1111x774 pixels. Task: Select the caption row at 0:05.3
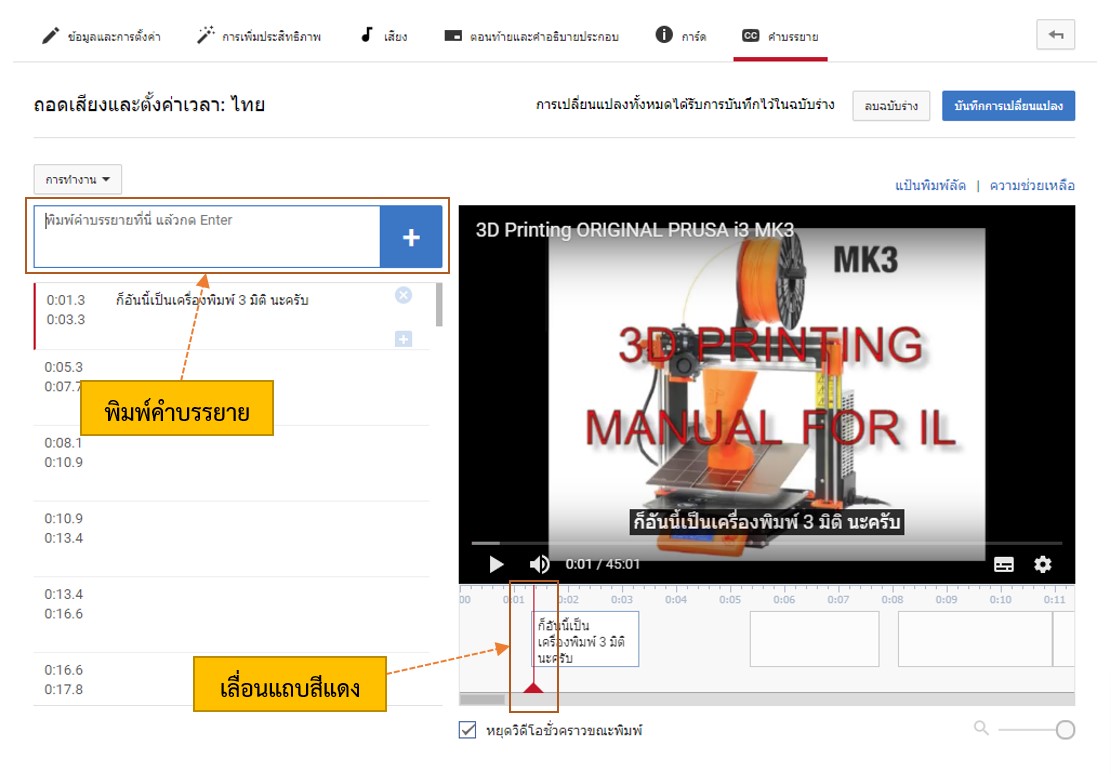(x=230, y=377)
